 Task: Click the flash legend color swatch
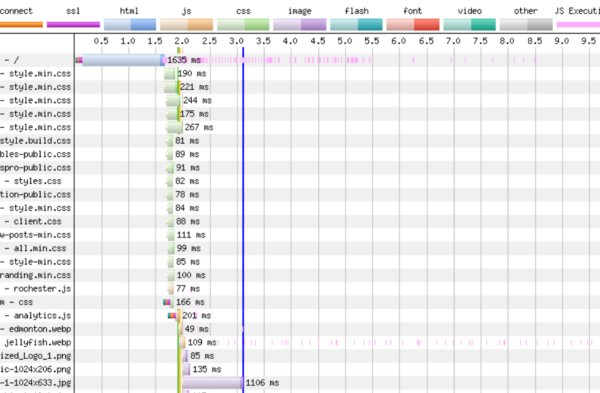(356, 24)
